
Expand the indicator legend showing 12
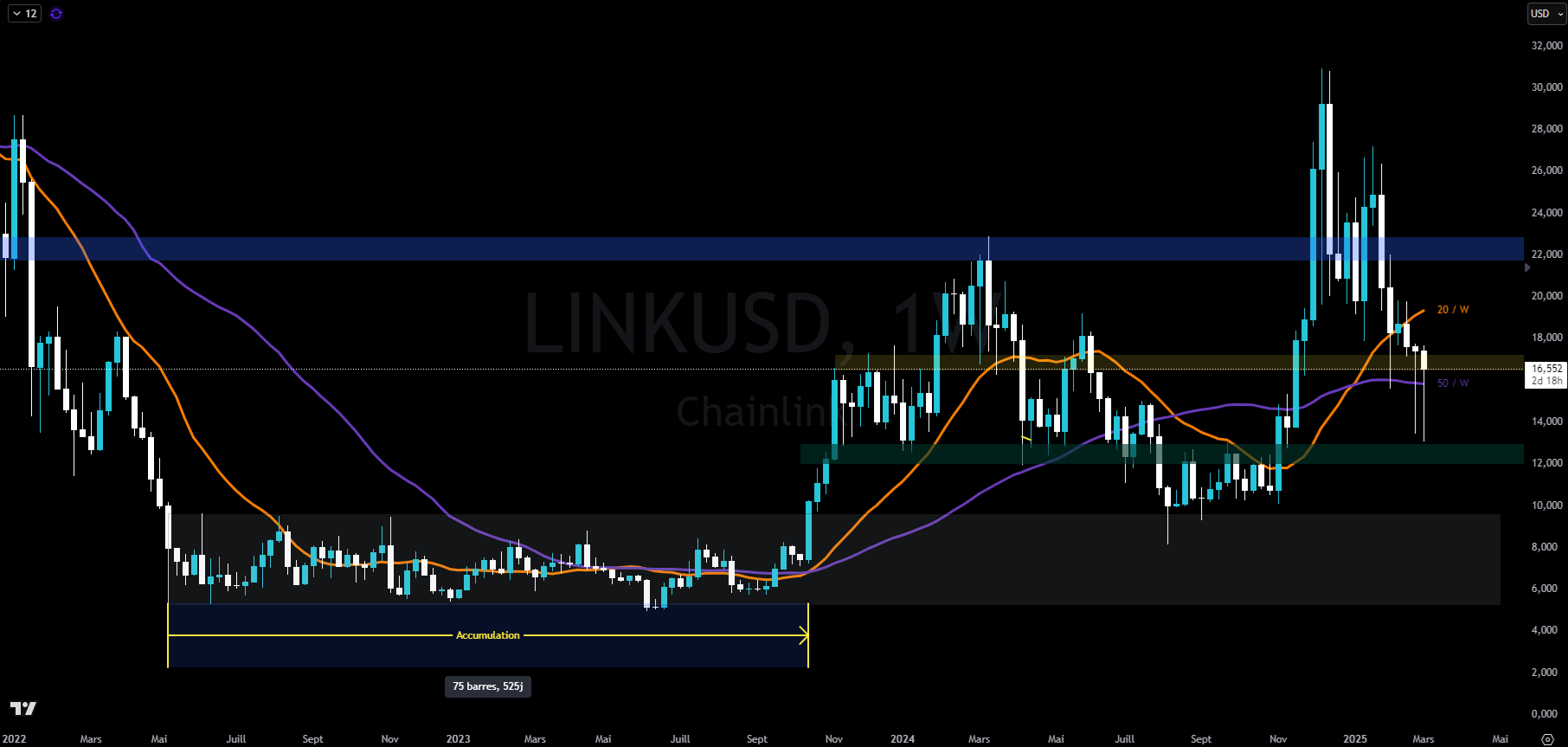[x=24, y=14]
